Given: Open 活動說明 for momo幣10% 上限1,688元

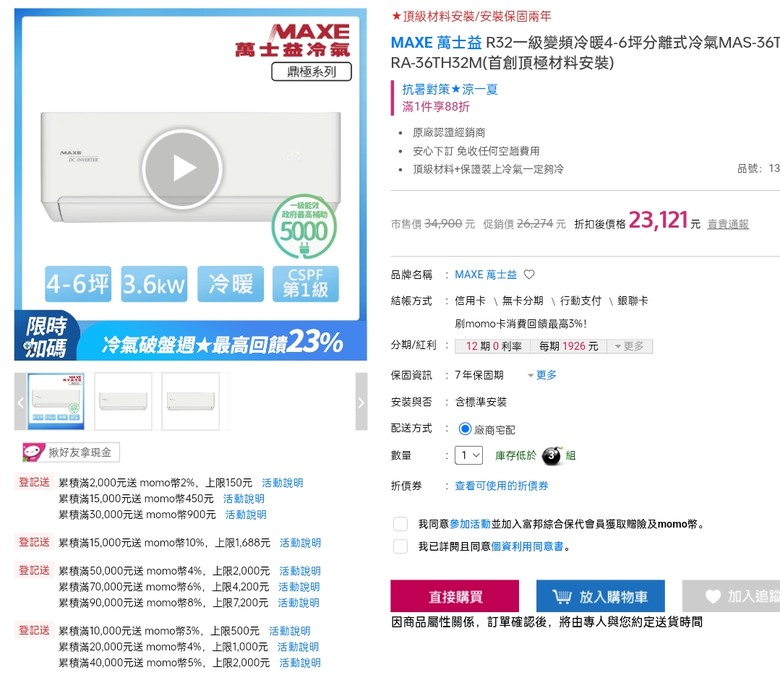Looking at the screenshot, I should pyautogui.click(x=300, y=543).
